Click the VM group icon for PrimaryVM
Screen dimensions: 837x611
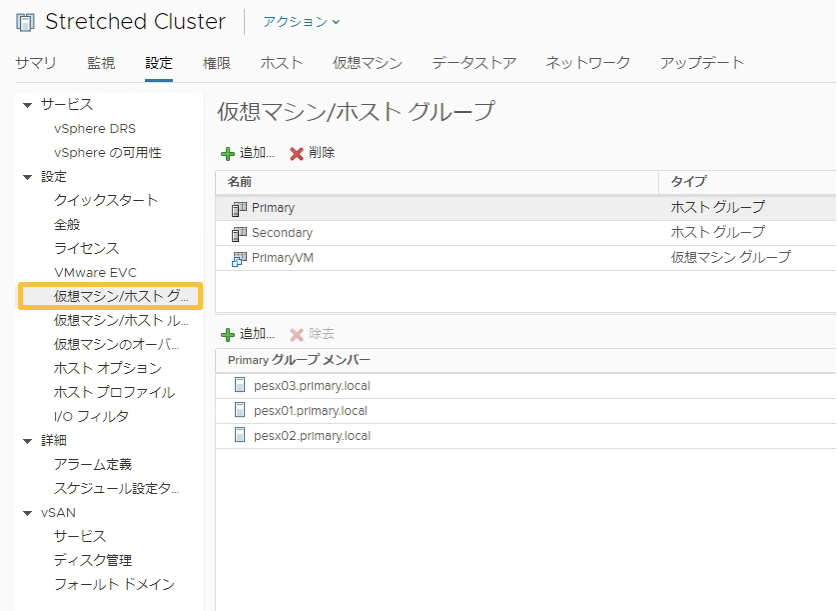click(x=239, y=259)
